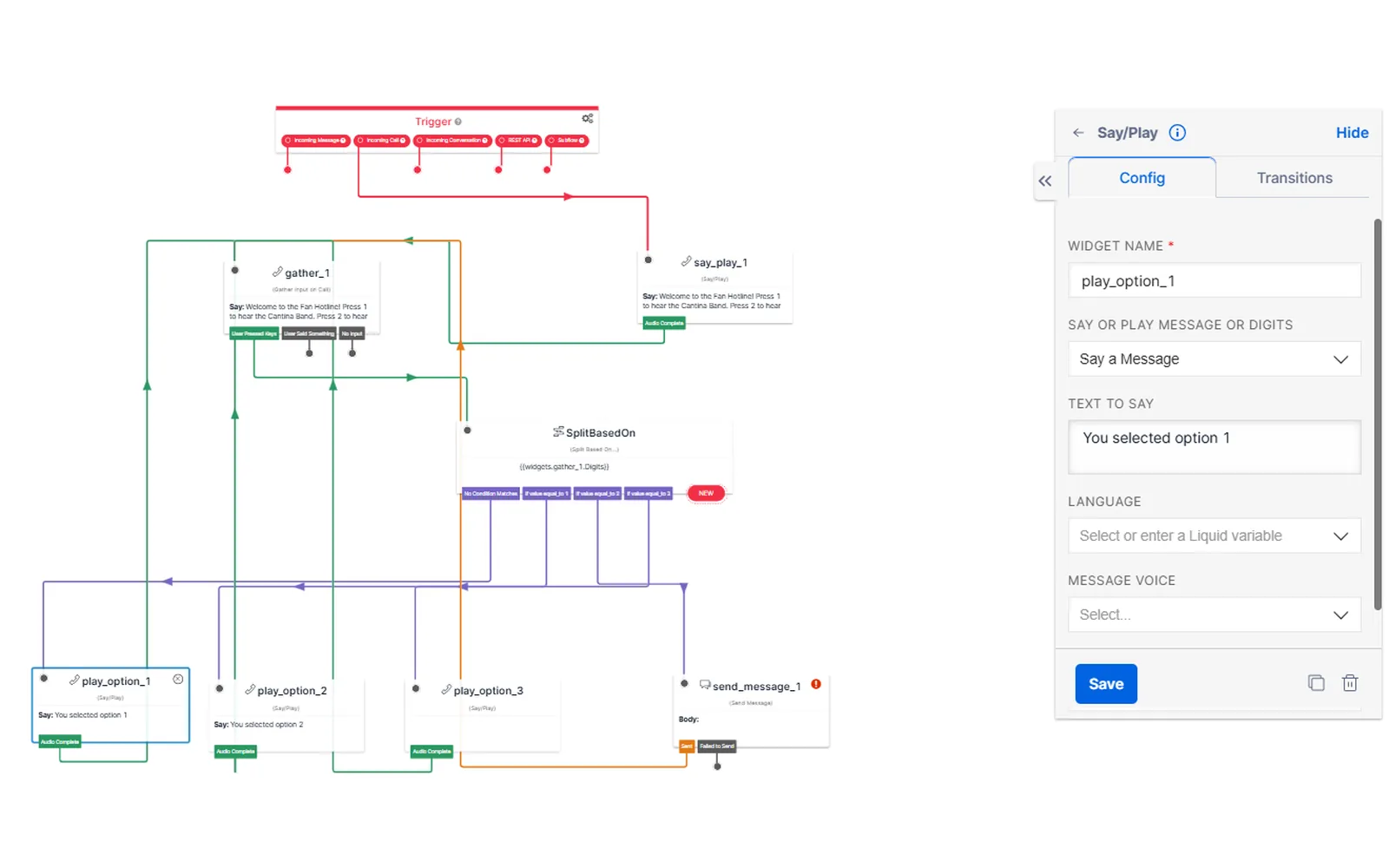Viewport: 1389px width, 868px height.
Task: Click the Hide link
Action: coord(1352,133)
